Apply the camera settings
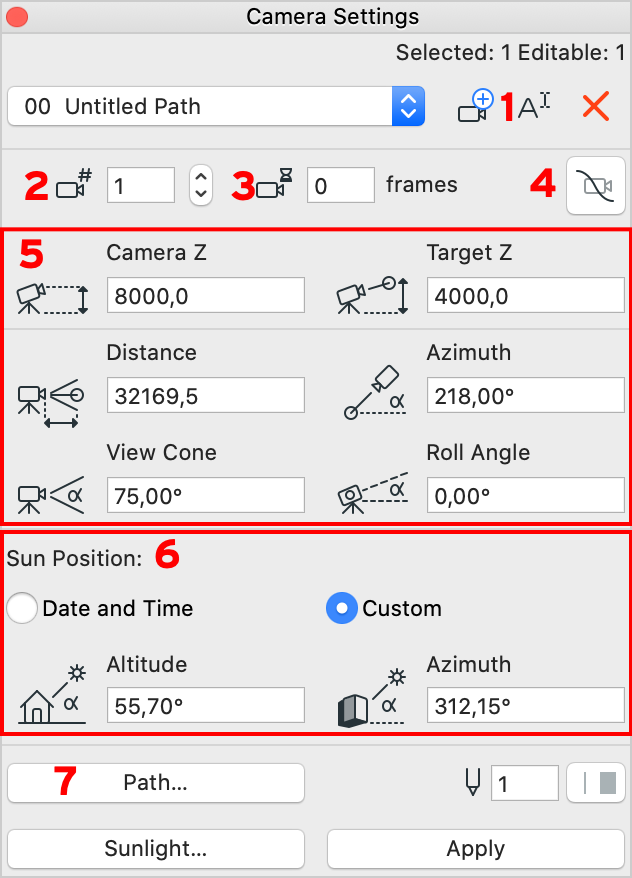632x878 pixels. tap(476, 849)
